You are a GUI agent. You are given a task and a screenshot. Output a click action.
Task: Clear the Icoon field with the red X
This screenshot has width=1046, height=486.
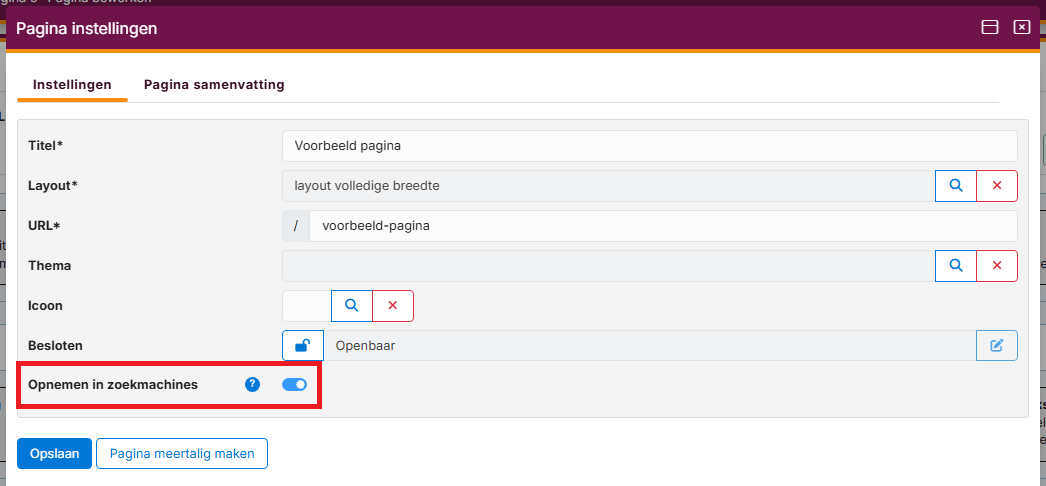pyautogui.click(x=393, y=306)
